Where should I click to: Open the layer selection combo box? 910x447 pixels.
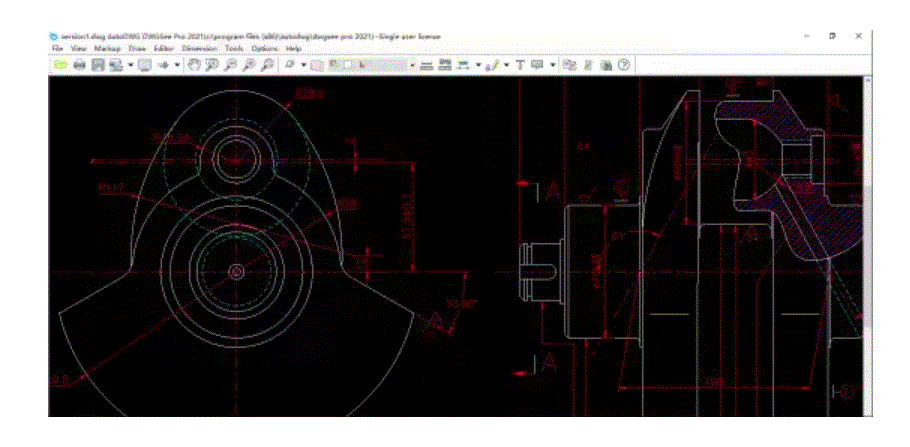(x=371, y=64)
